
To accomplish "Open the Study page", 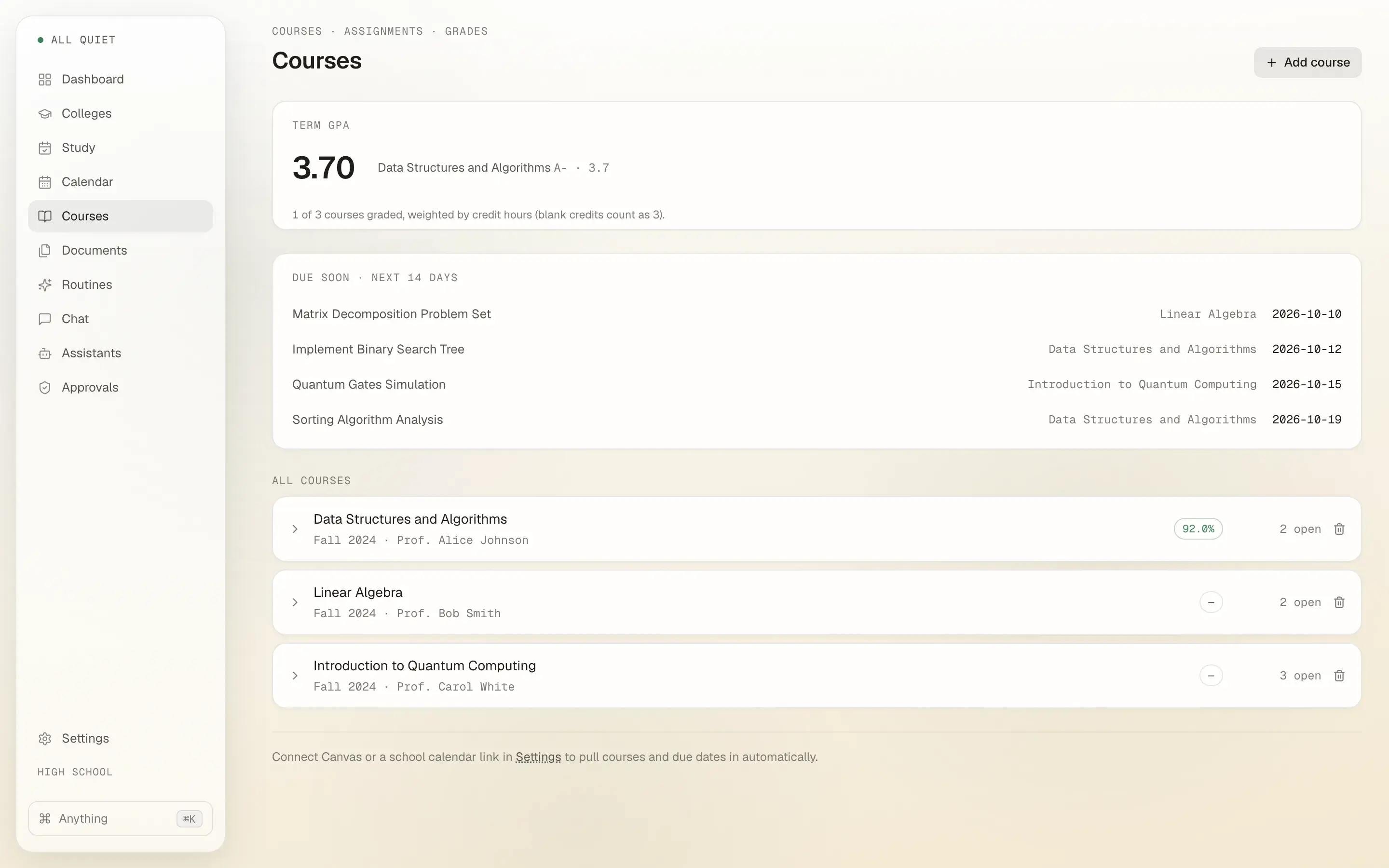I will pos(121,148).
